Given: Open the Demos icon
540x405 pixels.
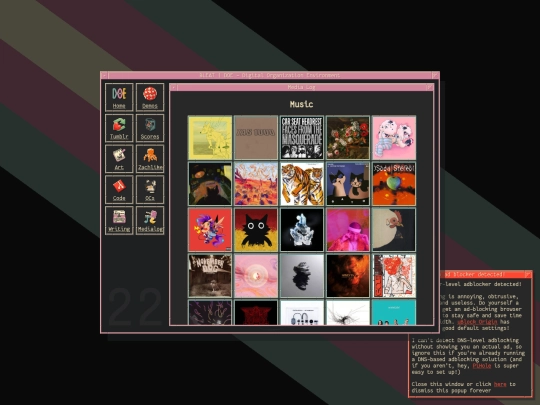Looking at the screenshot, I should pyautogui.click(x=150, y=97).
